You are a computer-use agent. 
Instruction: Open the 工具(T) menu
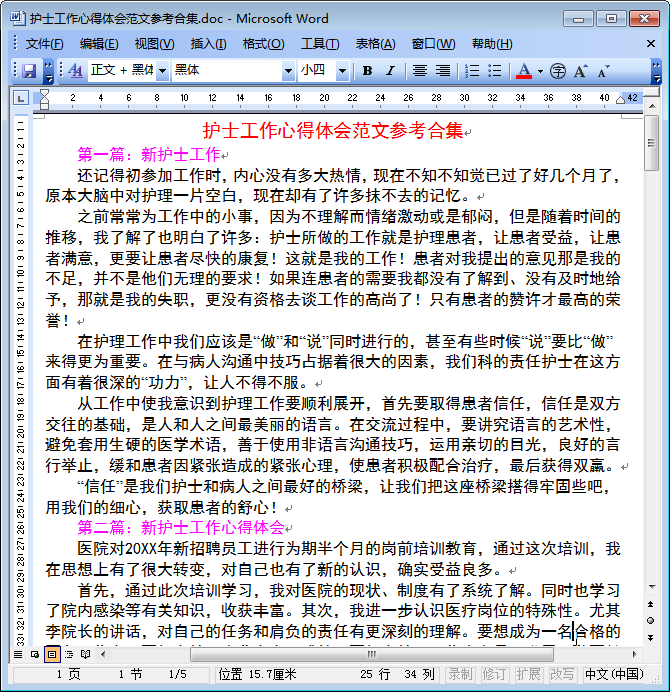[320, 44]
